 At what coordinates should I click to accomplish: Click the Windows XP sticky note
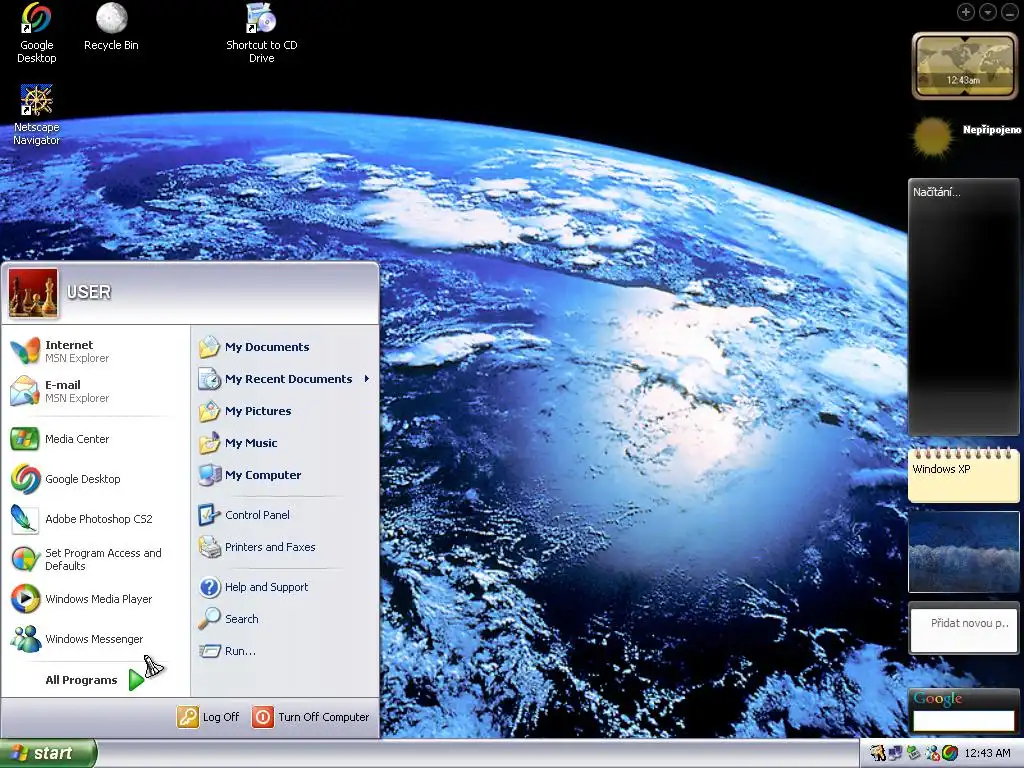[x=964, y=475]
